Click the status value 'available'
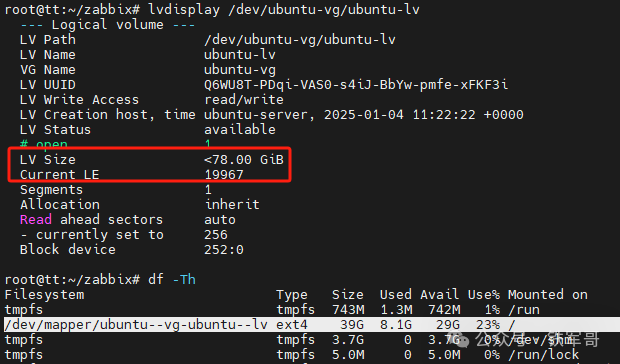This screenshot has width=620, height=364. 240,130
